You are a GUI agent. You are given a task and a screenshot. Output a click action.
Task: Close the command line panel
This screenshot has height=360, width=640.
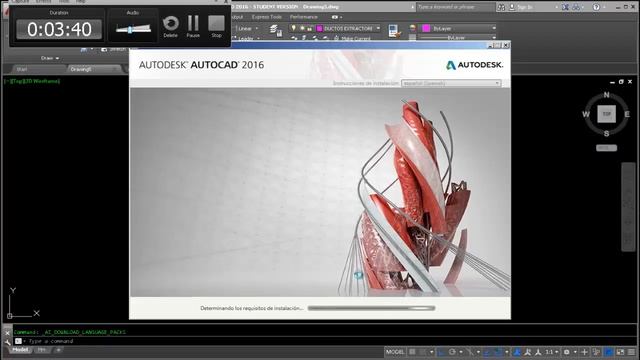pyautogui.click(x=7, y=333)
